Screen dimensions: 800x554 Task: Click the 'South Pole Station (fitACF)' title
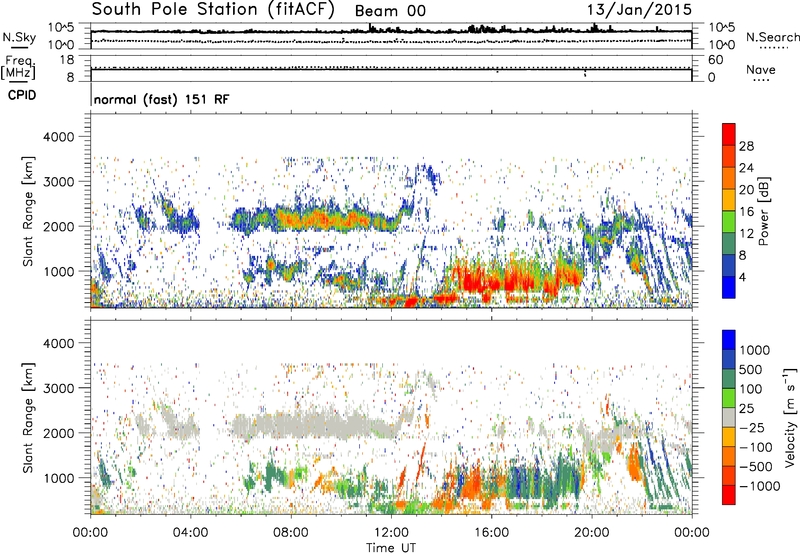point(213,10)
